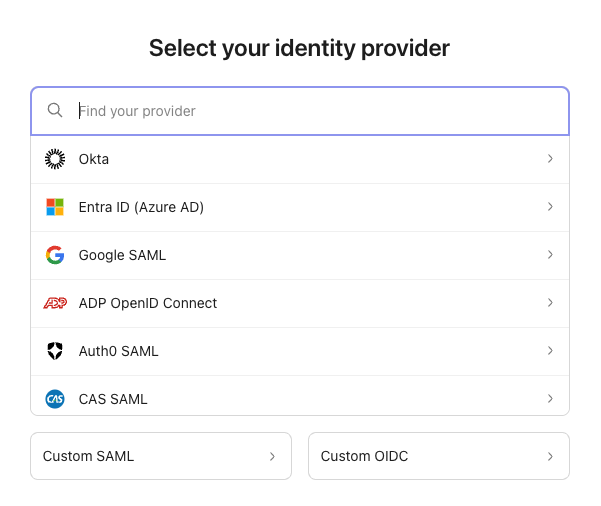Click the search magnifier icon

pyautogui.click(x=55, y=111)
